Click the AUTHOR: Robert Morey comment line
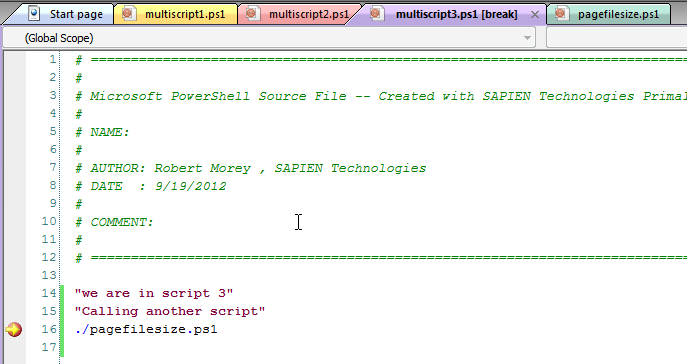Viewport: 687px width, 364px height. tap(251, 168)
